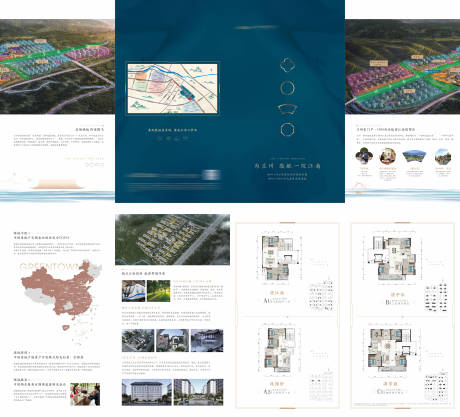Select the GREENTOWN watermark text
The width and height of the screenshot is (460, 417).
coord(49,267)
